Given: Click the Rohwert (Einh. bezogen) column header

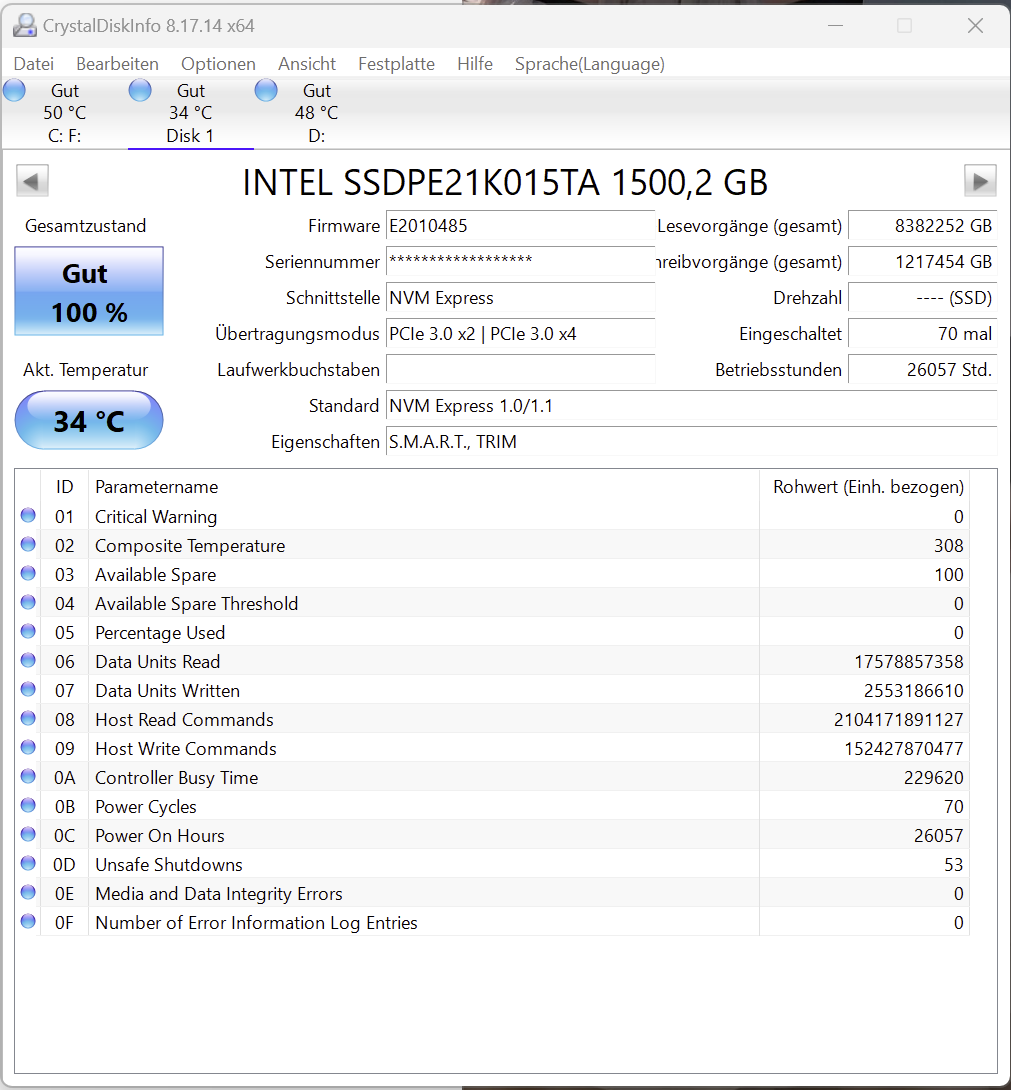Looking at the screenshot, I should pyautogui.click(x=864, y=487).
